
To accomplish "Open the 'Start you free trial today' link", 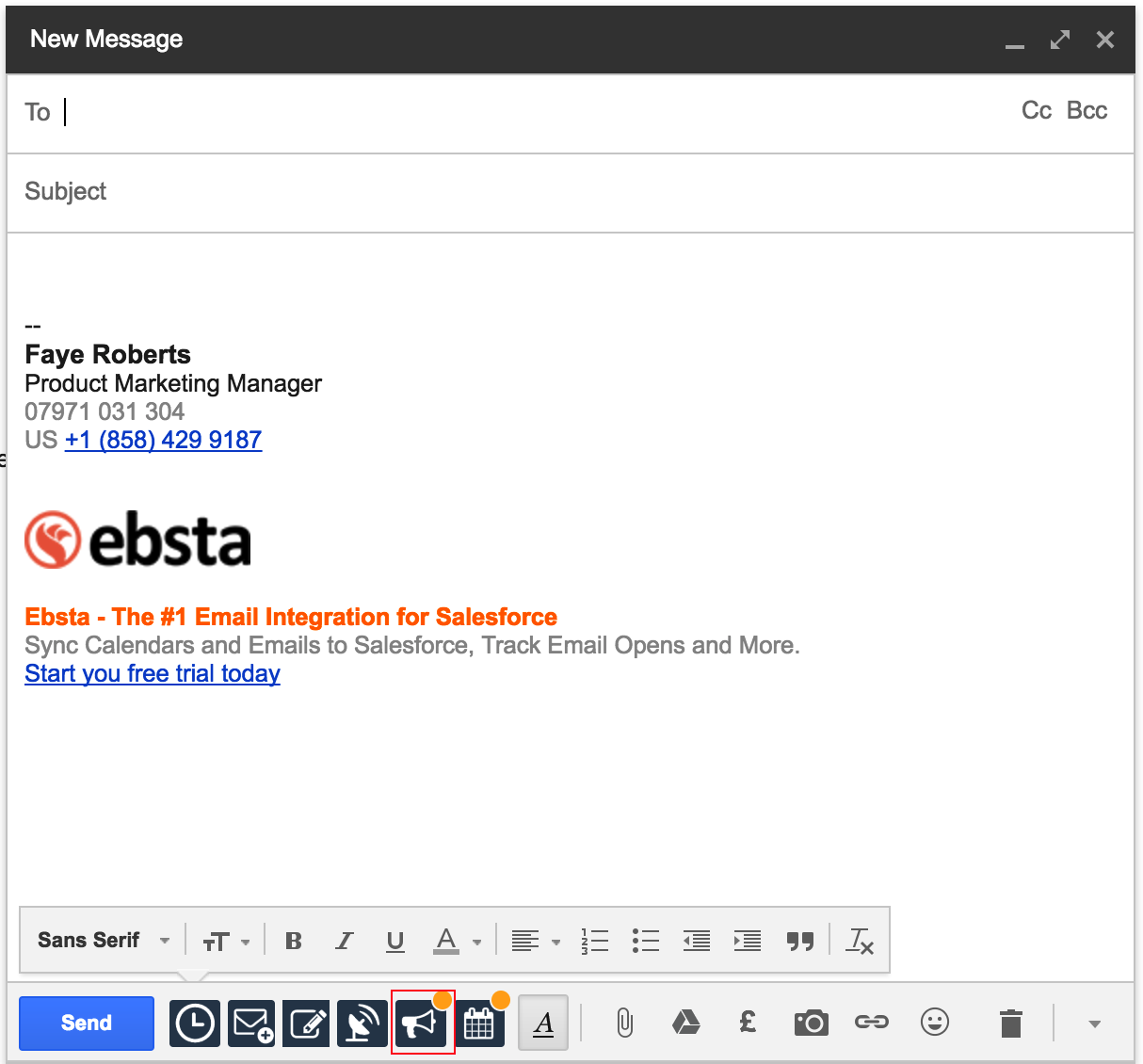I will click(153, 674).
